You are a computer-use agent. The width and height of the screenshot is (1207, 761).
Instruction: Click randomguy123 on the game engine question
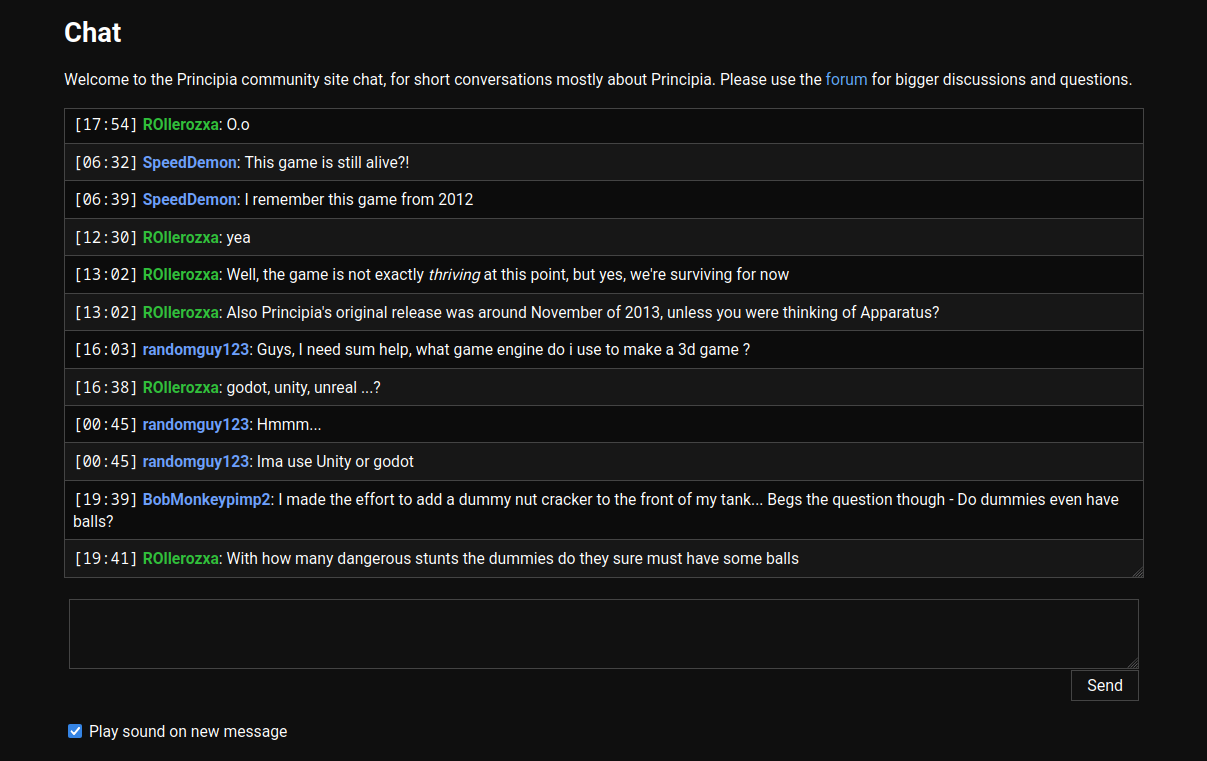(x=196, y=349)
